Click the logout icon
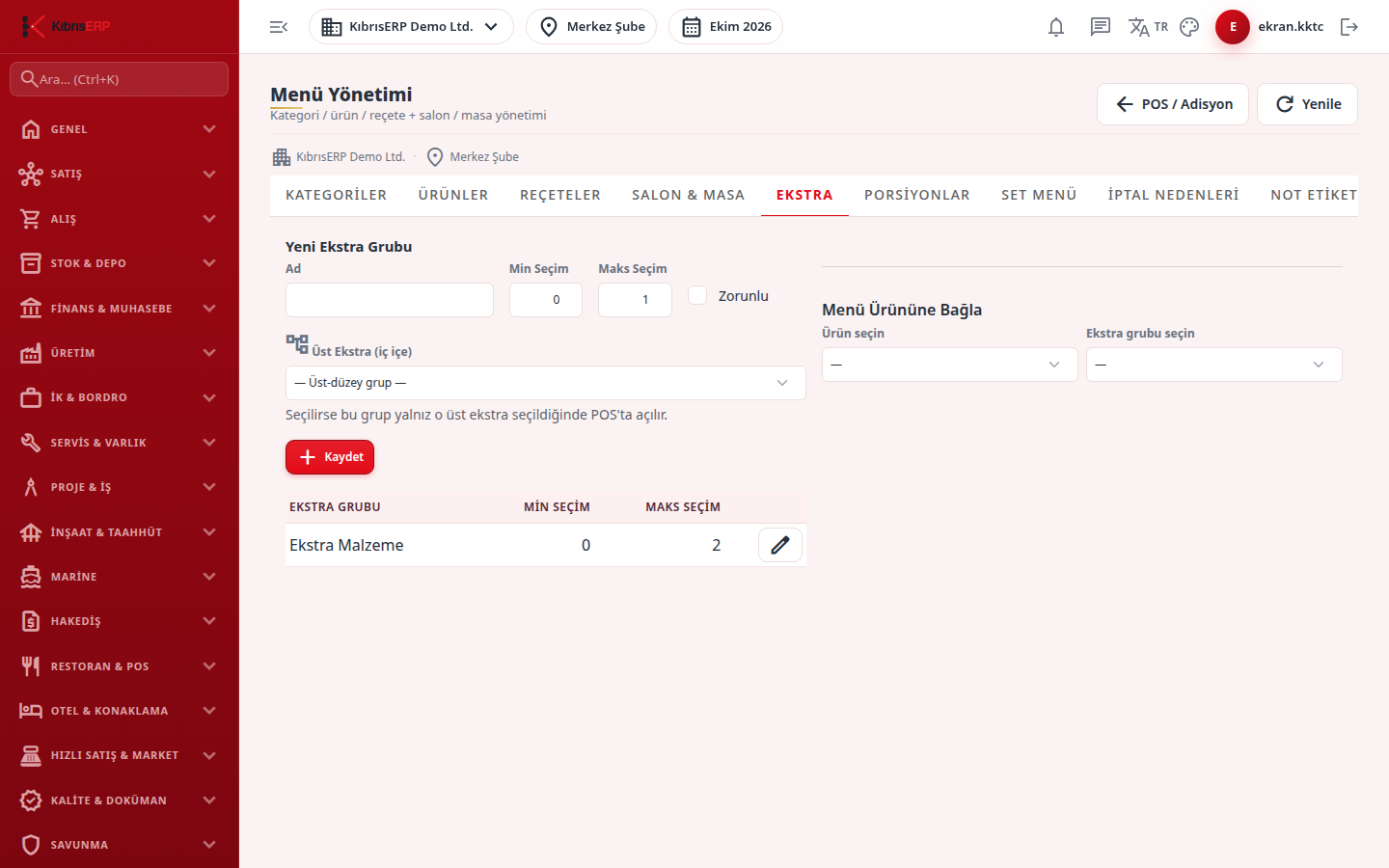The height and width of the screenshot is (868, 1389). pos(1349,27)
